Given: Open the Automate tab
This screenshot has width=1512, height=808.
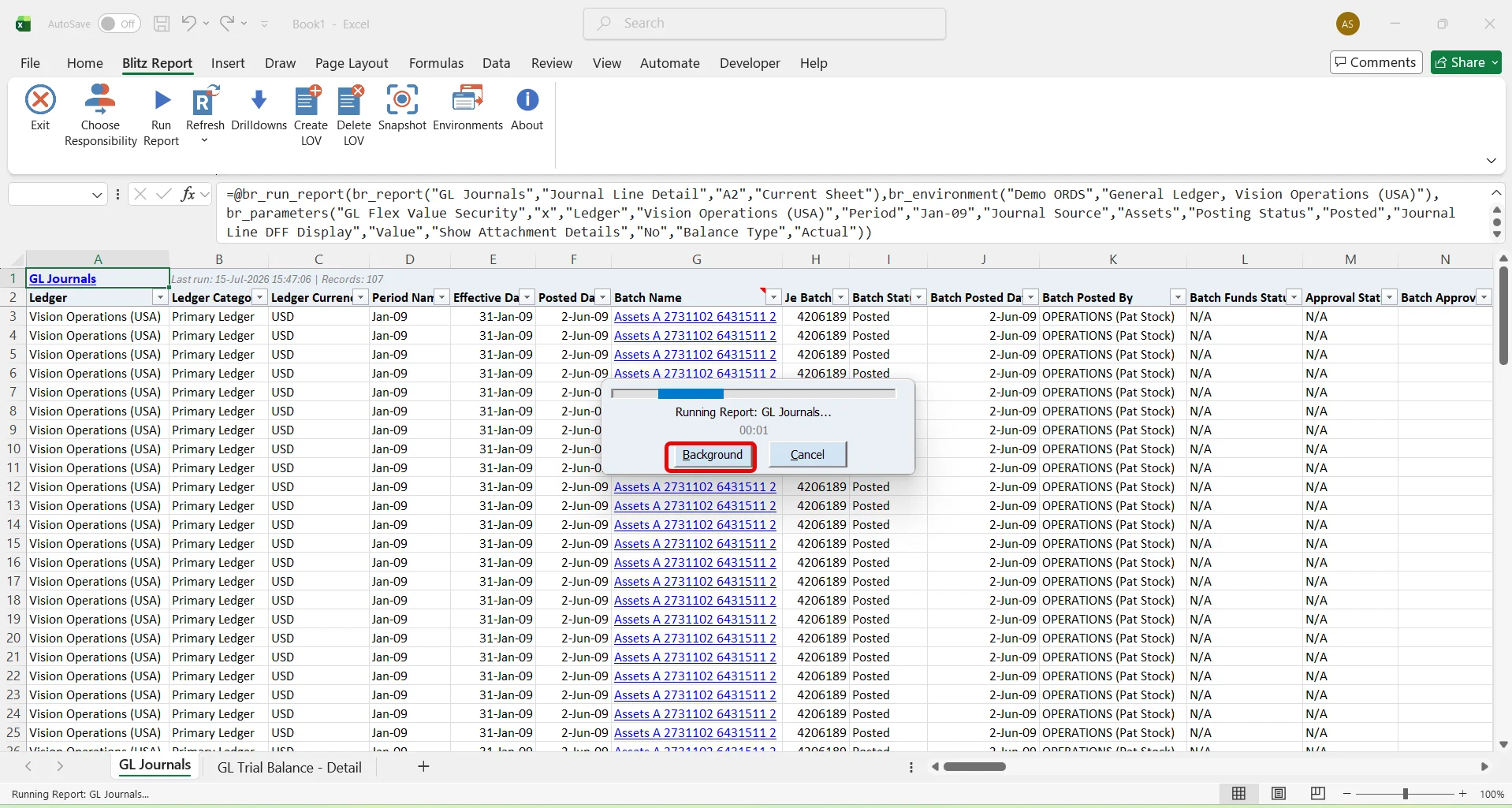Looking at the screenshot, I should 669,63.
